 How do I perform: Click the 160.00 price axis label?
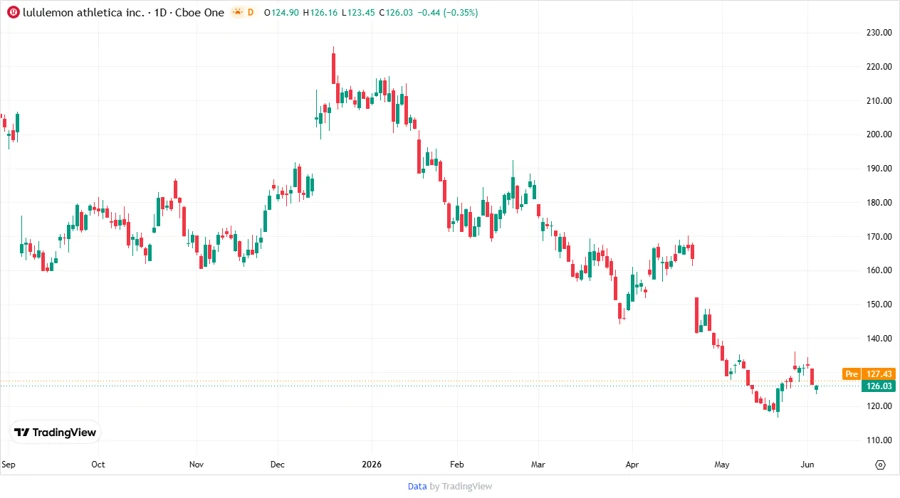[879, 270]
